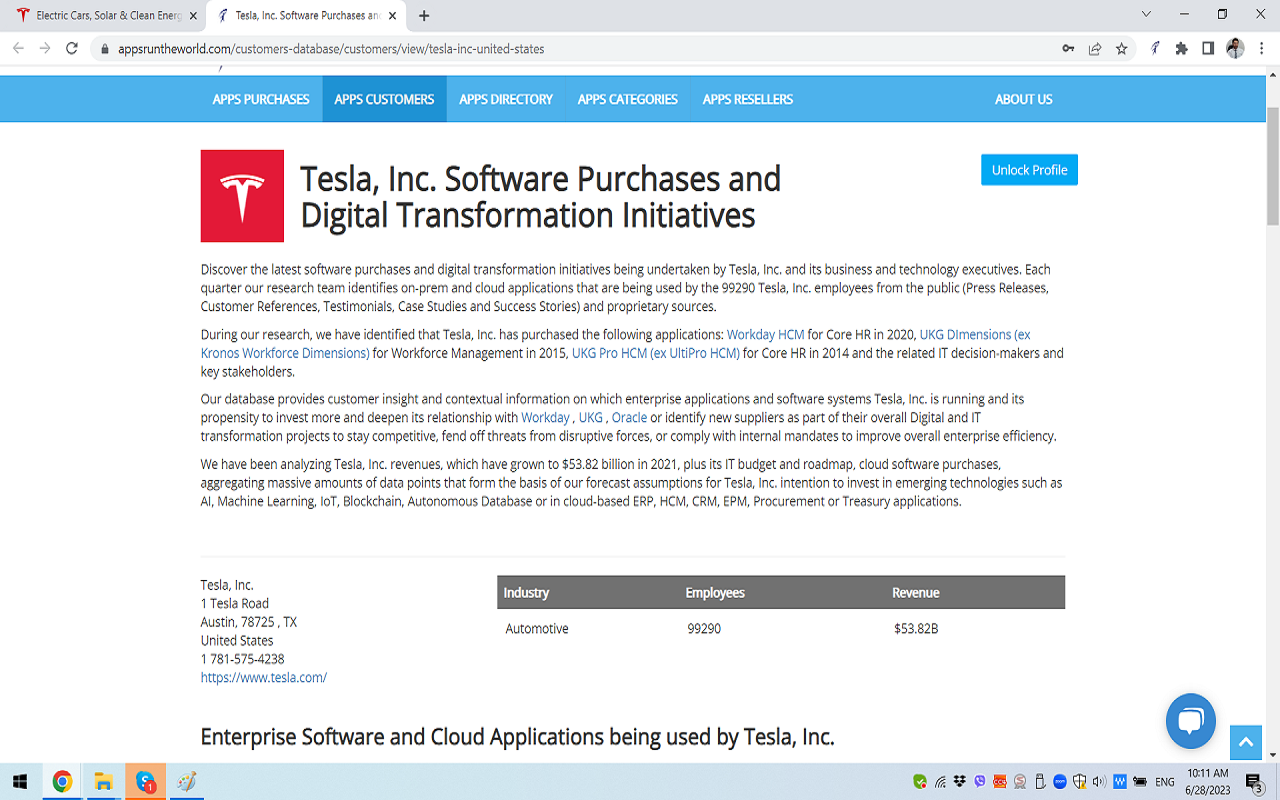The image size is (1280, 800).
Task: Click the share page icon
Action: point(1095,48)
